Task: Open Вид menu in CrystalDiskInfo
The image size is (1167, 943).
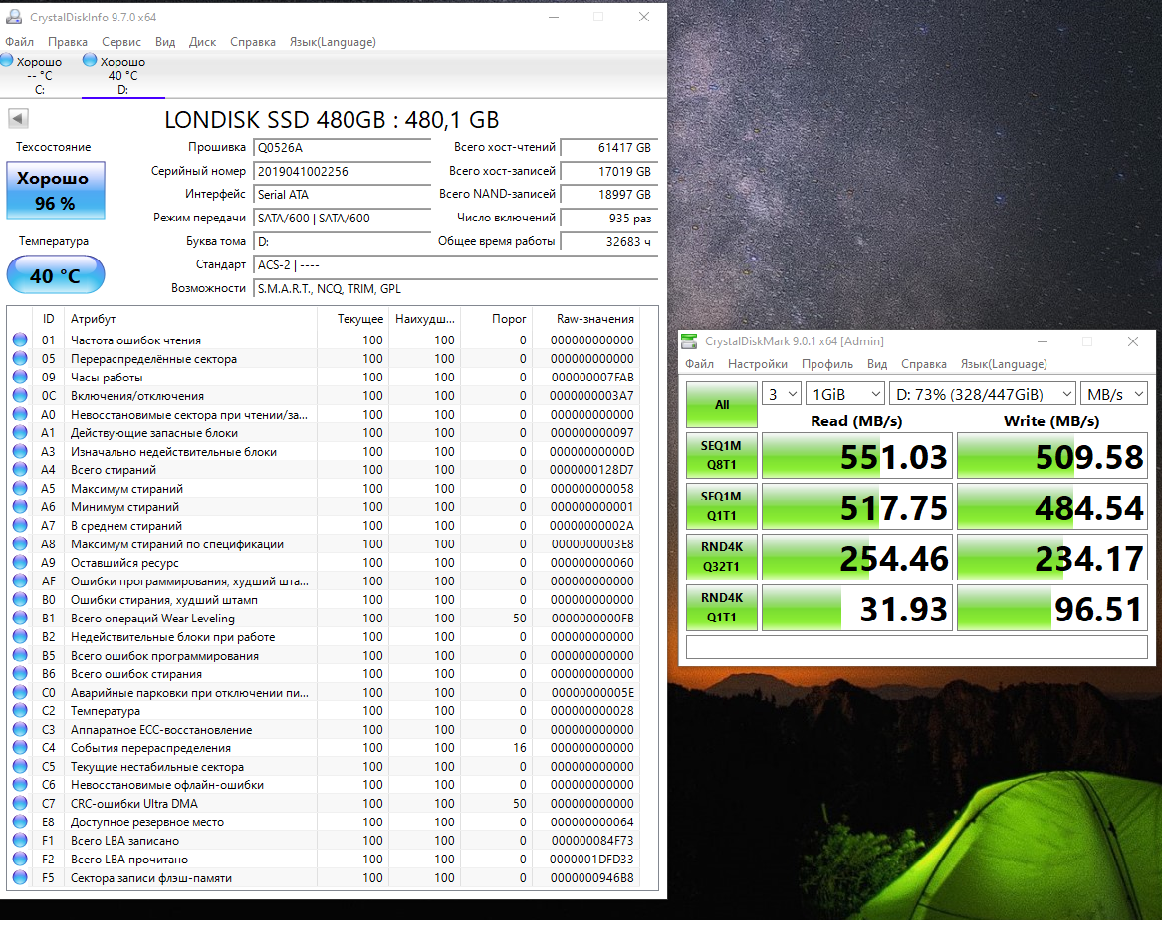Action: [164, 42]
